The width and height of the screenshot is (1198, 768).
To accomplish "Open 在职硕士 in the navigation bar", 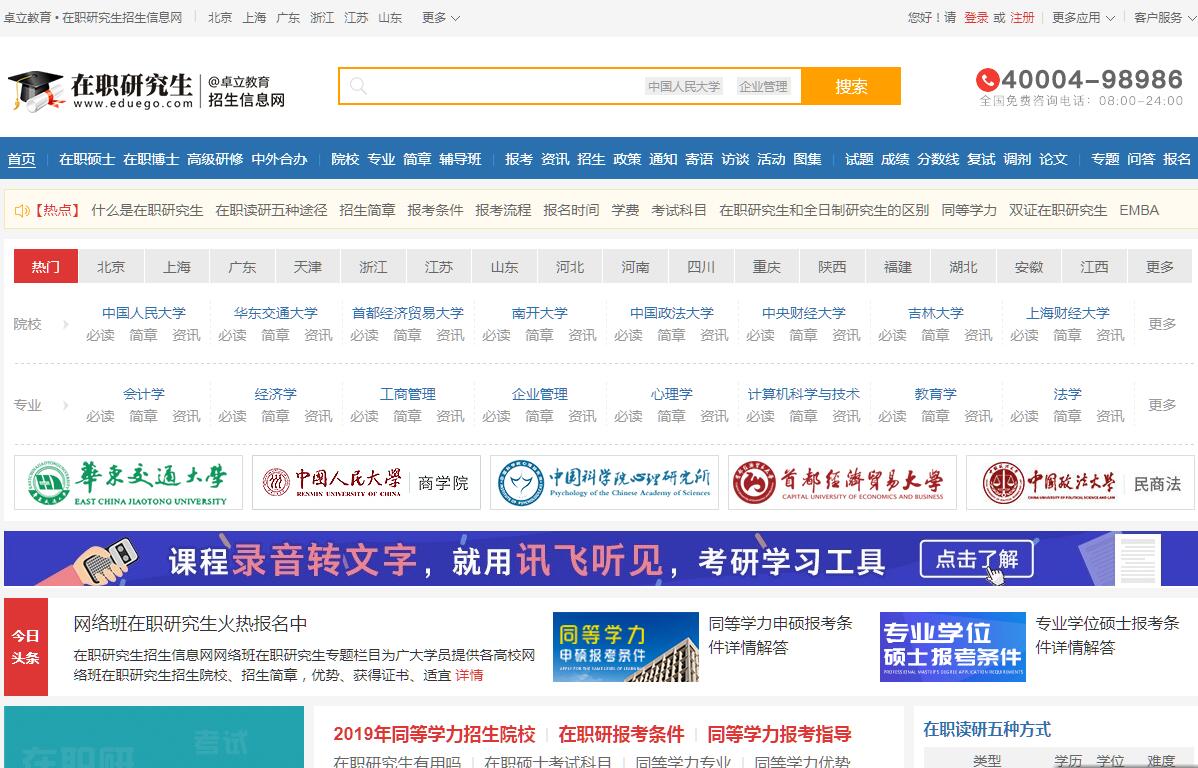I will point(87,159).
